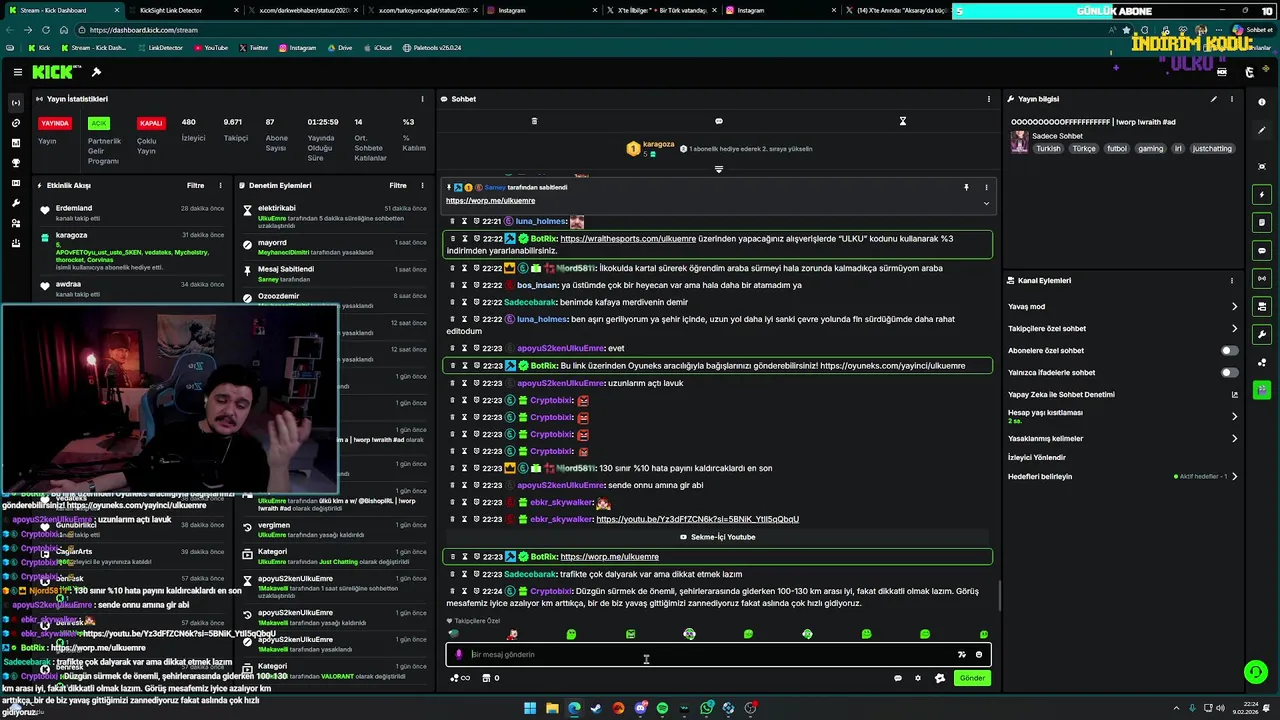Open the link icon in left sidebar
1280x720 pixels.
15,123
